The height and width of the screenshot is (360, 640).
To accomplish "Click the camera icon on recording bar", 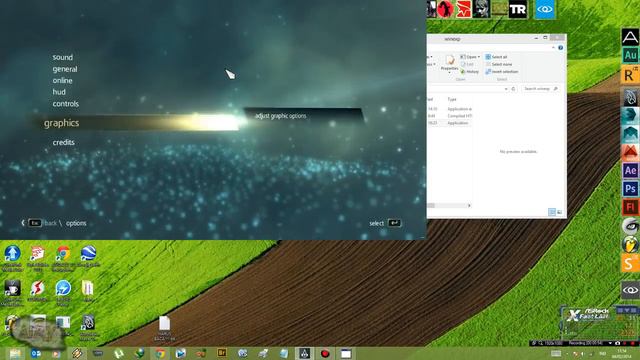I will 618,343.
